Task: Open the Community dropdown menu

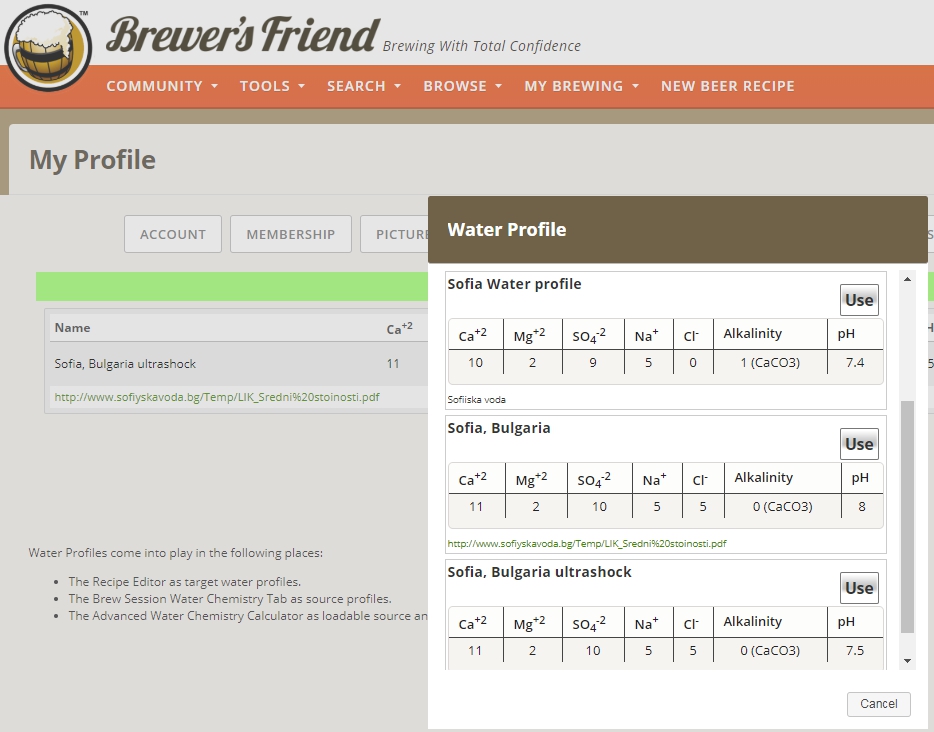Action: [x=162, y=86]
